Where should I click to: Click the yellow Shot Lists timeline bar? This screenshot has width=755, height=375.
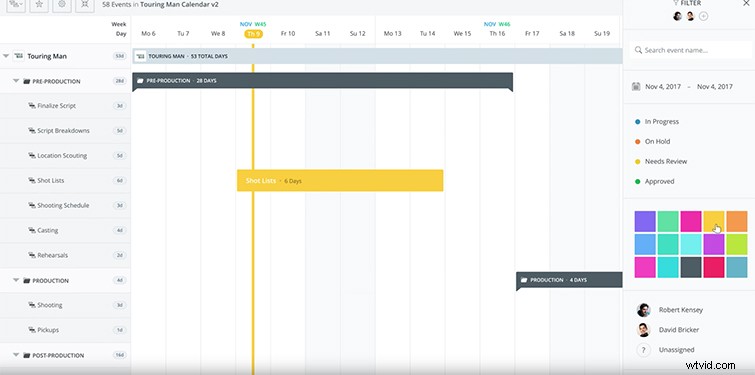pyautogui.click(x=340, y=181)
